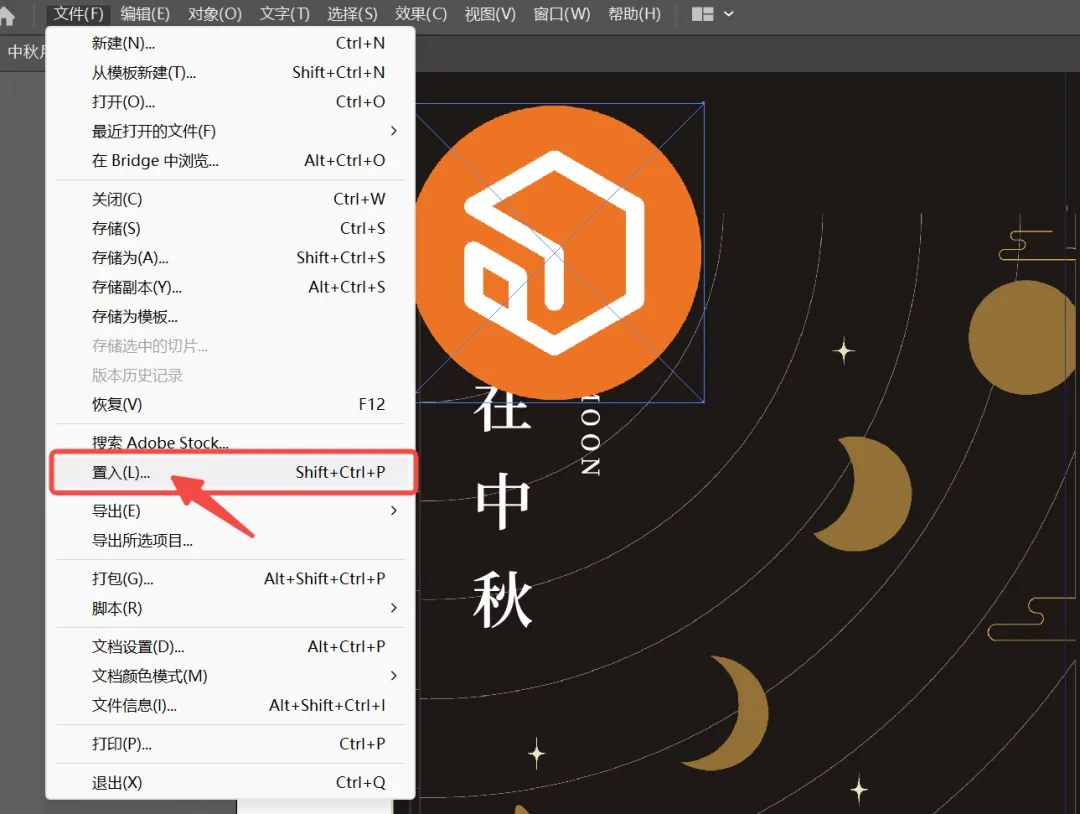Select 打包(G)... menu item
Viewport: 1080px width, 814px height.
[x=231, y=579]
